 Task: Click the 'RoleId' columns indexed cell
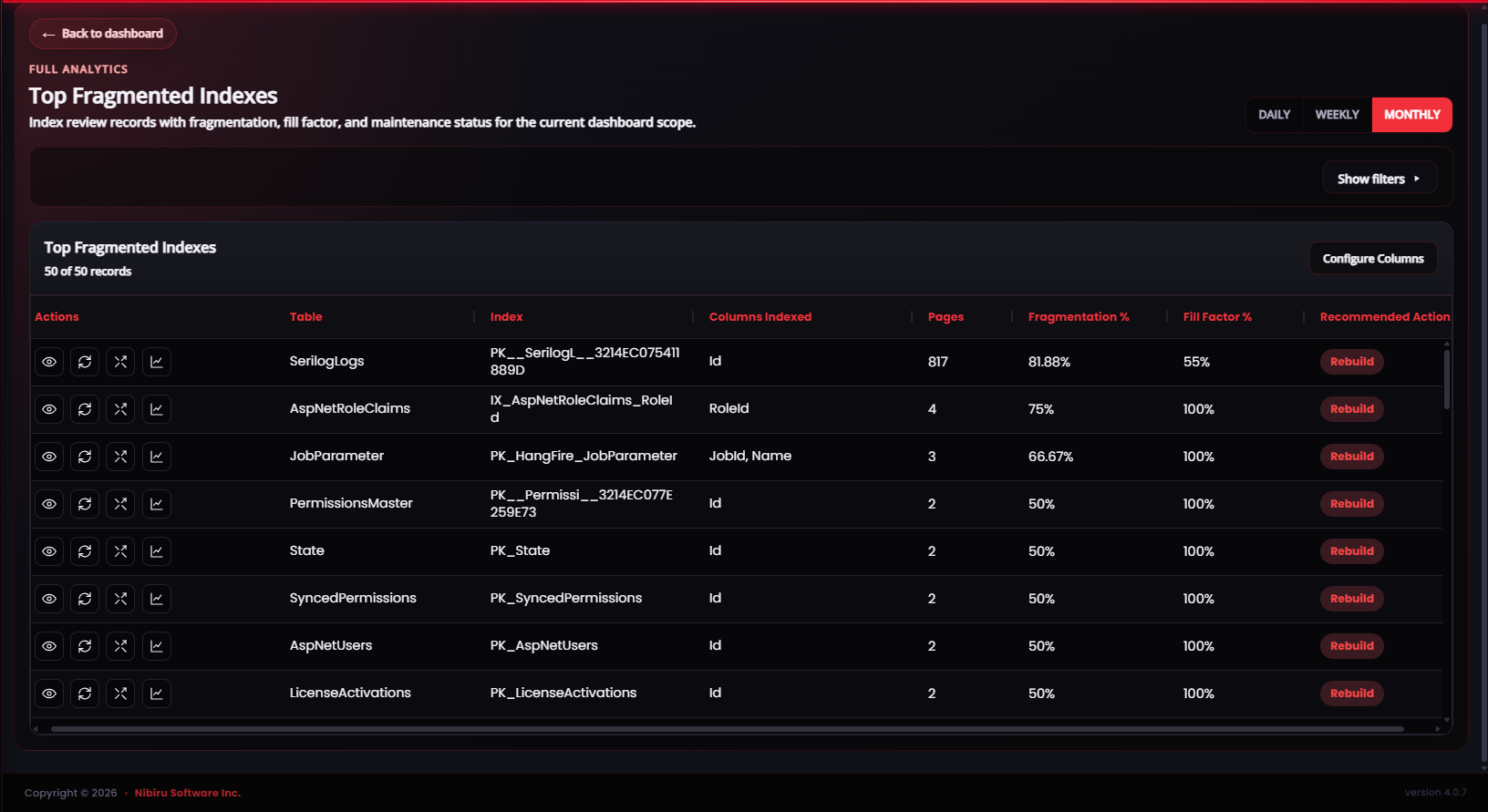[x=729, y=408]
